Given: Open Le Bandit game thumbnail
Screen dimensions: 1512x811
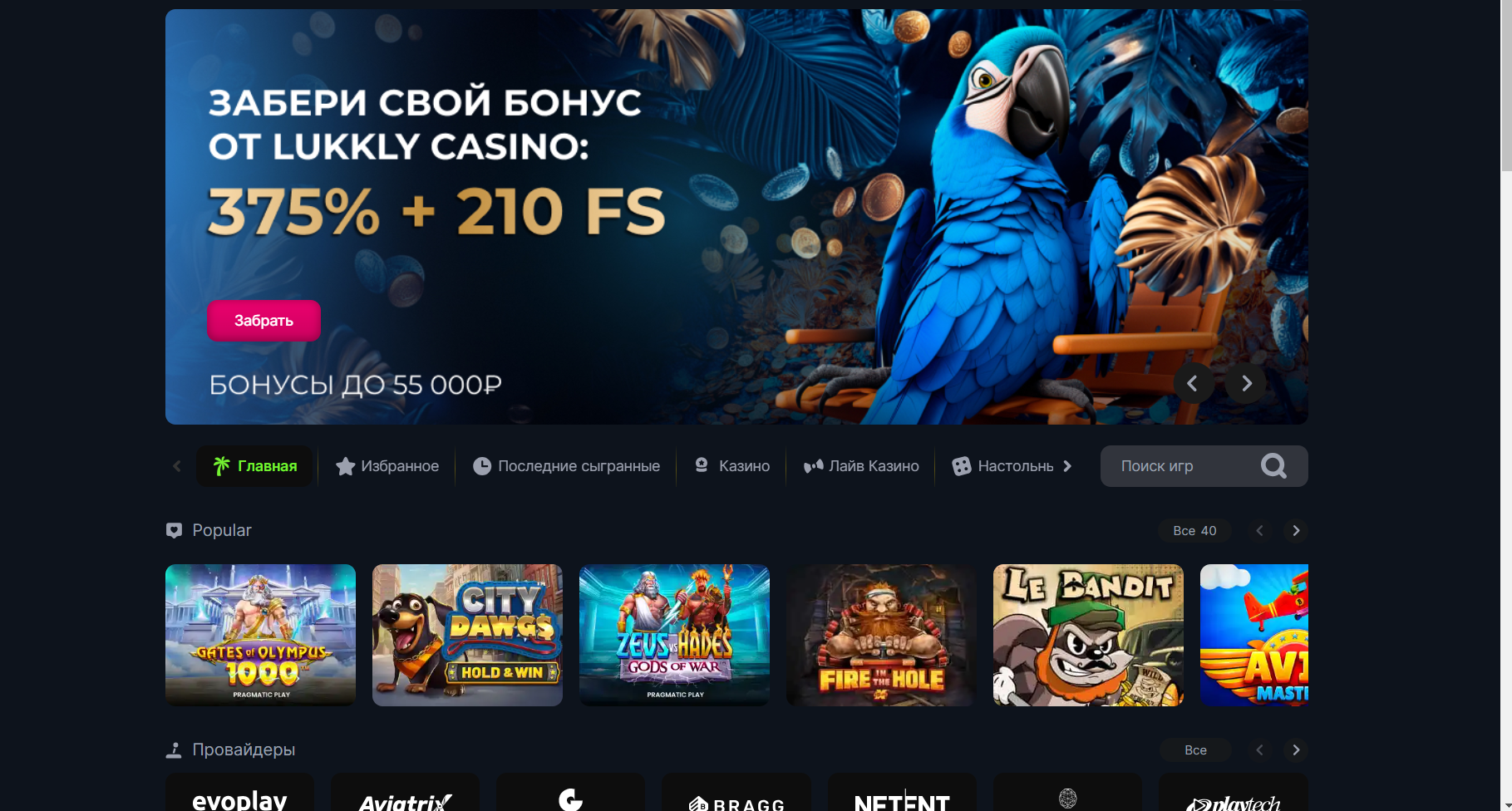Looking at the screenshot, I should [1088, 635].
